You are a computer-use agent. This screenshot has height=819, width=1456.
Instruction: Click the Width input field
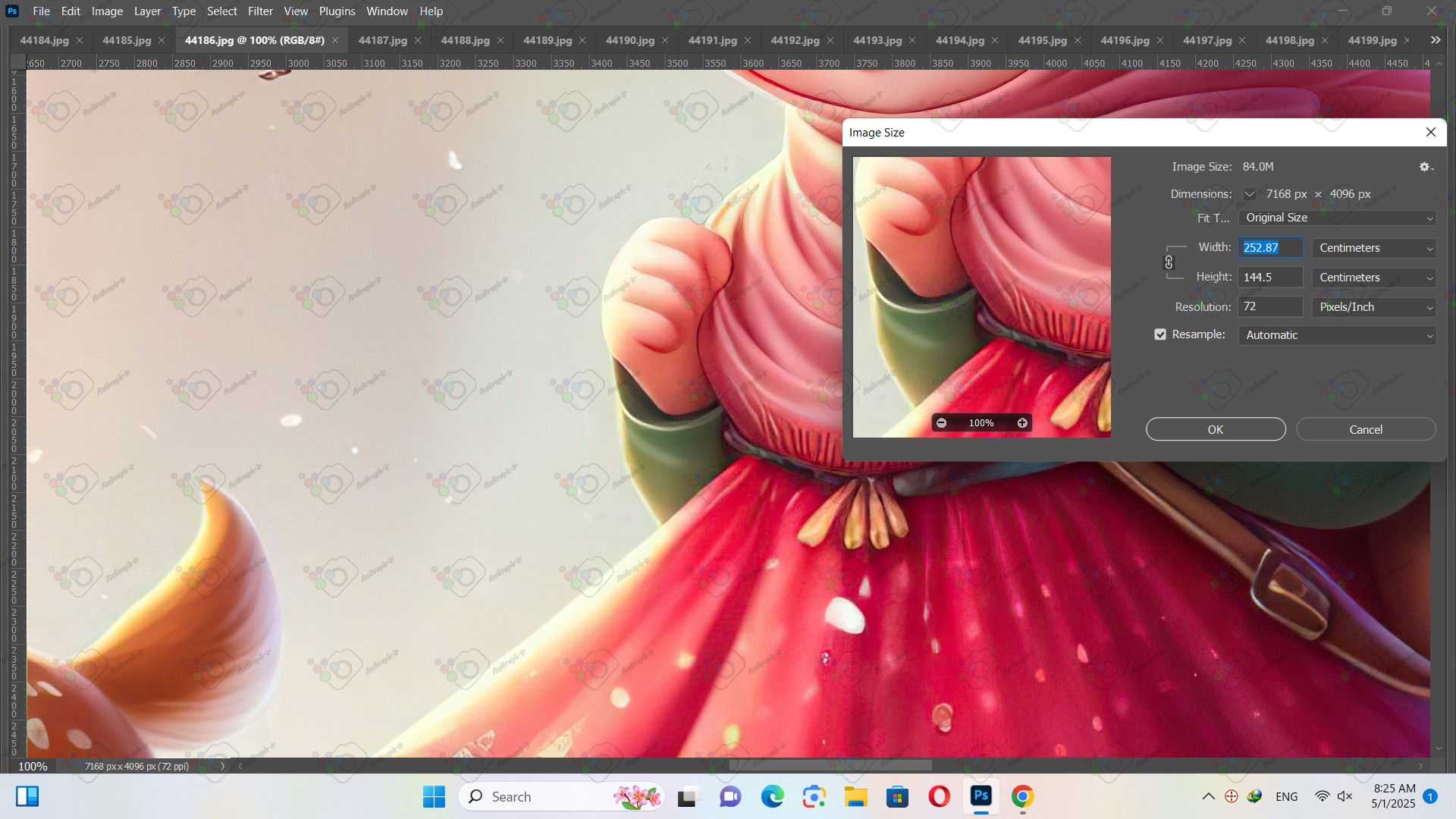tap(1270, 248)
